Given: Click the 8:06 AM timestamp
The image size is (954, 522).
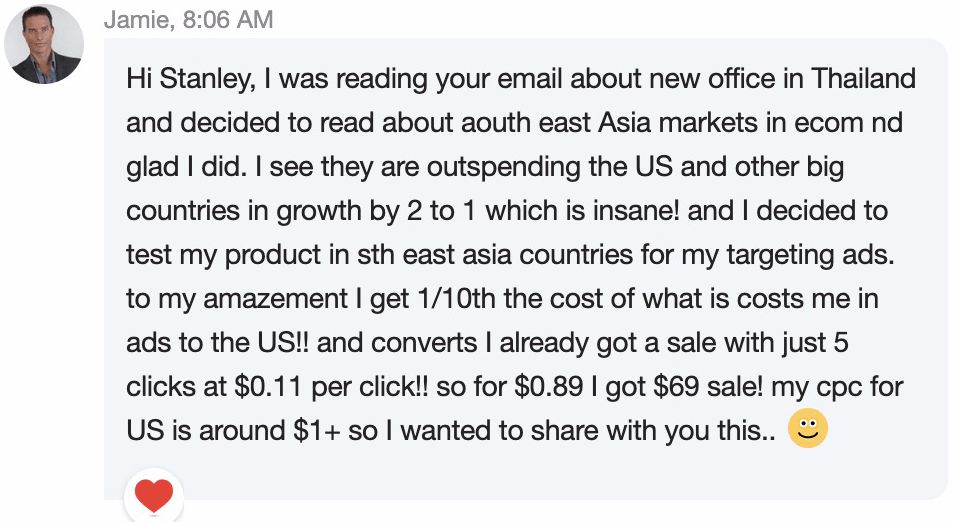Looking at the screenshot, I should click(x=228, y=19).
